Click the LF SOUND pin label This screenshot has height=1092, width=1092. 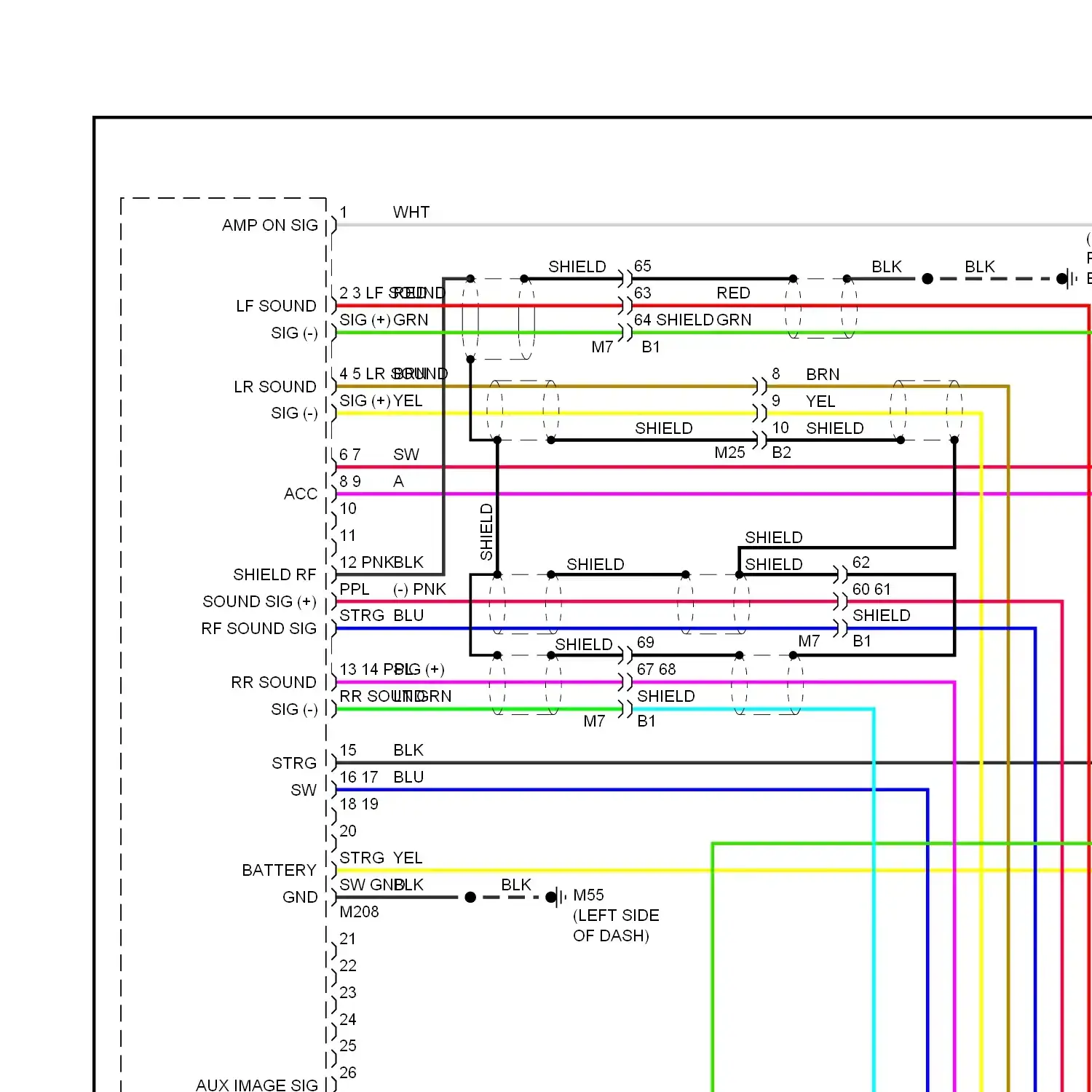pos(276,306)
